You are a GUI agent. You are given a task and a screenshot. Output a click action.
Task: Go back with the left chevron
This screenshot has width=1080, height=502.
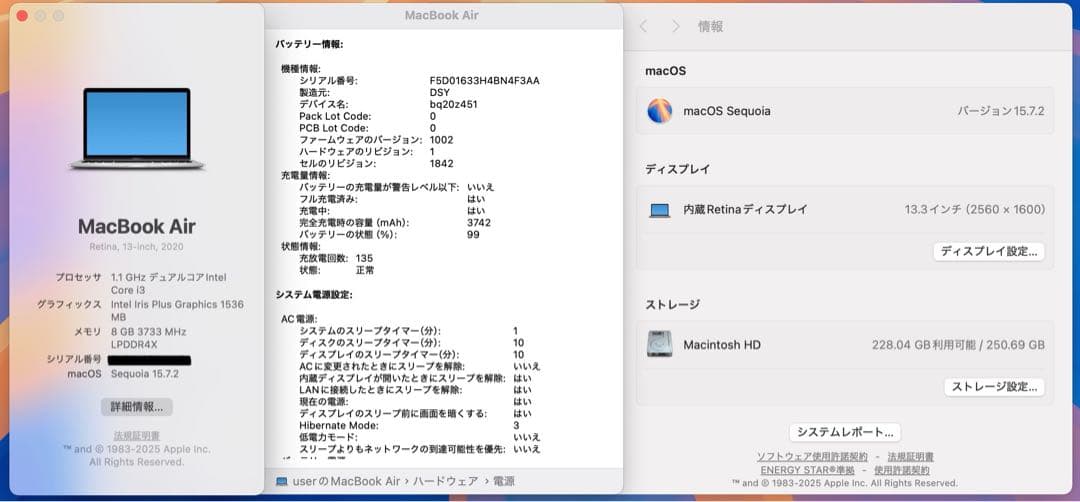point(643,27)
